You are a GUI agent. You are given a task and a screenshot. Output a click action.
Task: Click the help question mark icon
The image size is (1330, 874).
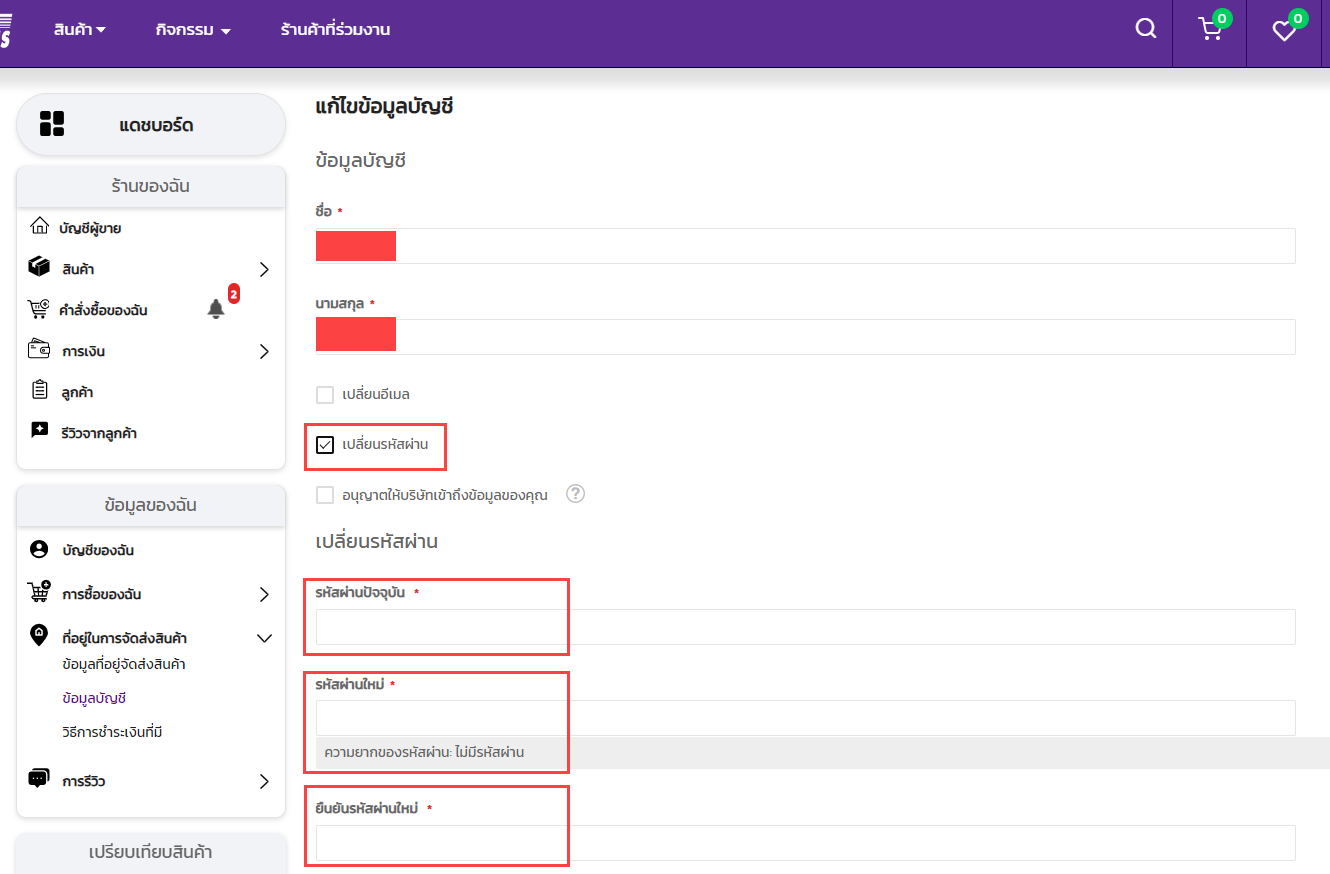pyautogui.click(x=575, y=494)
